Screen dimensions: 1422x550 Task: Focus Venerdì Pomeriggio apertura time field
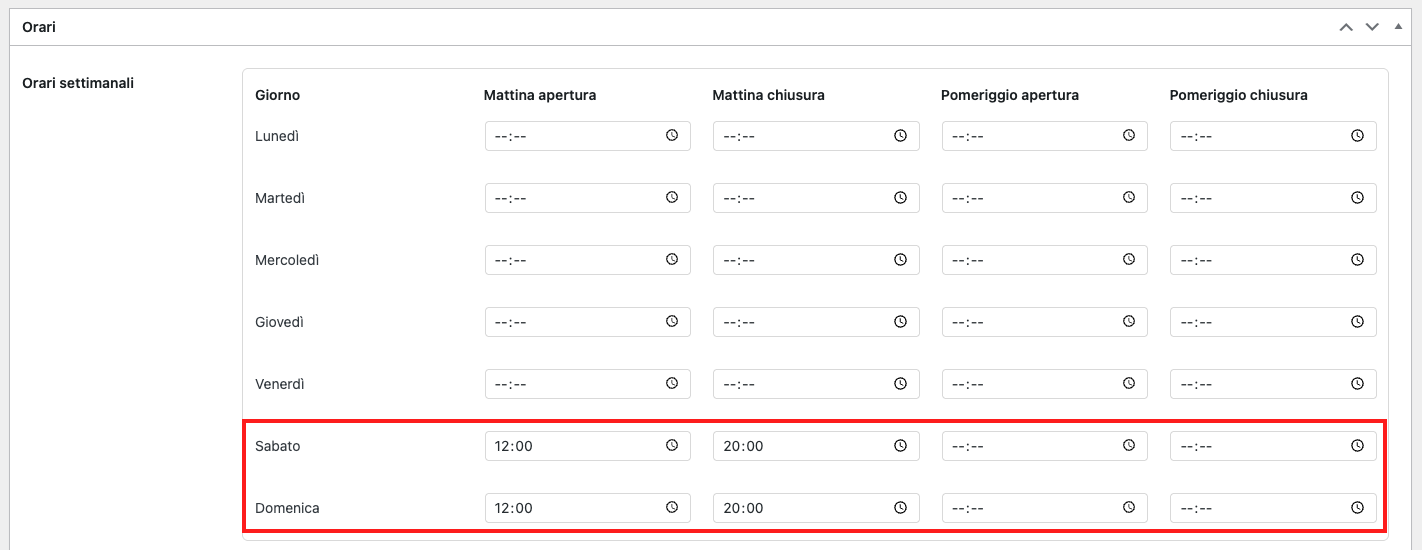(x=1045, y=384)
